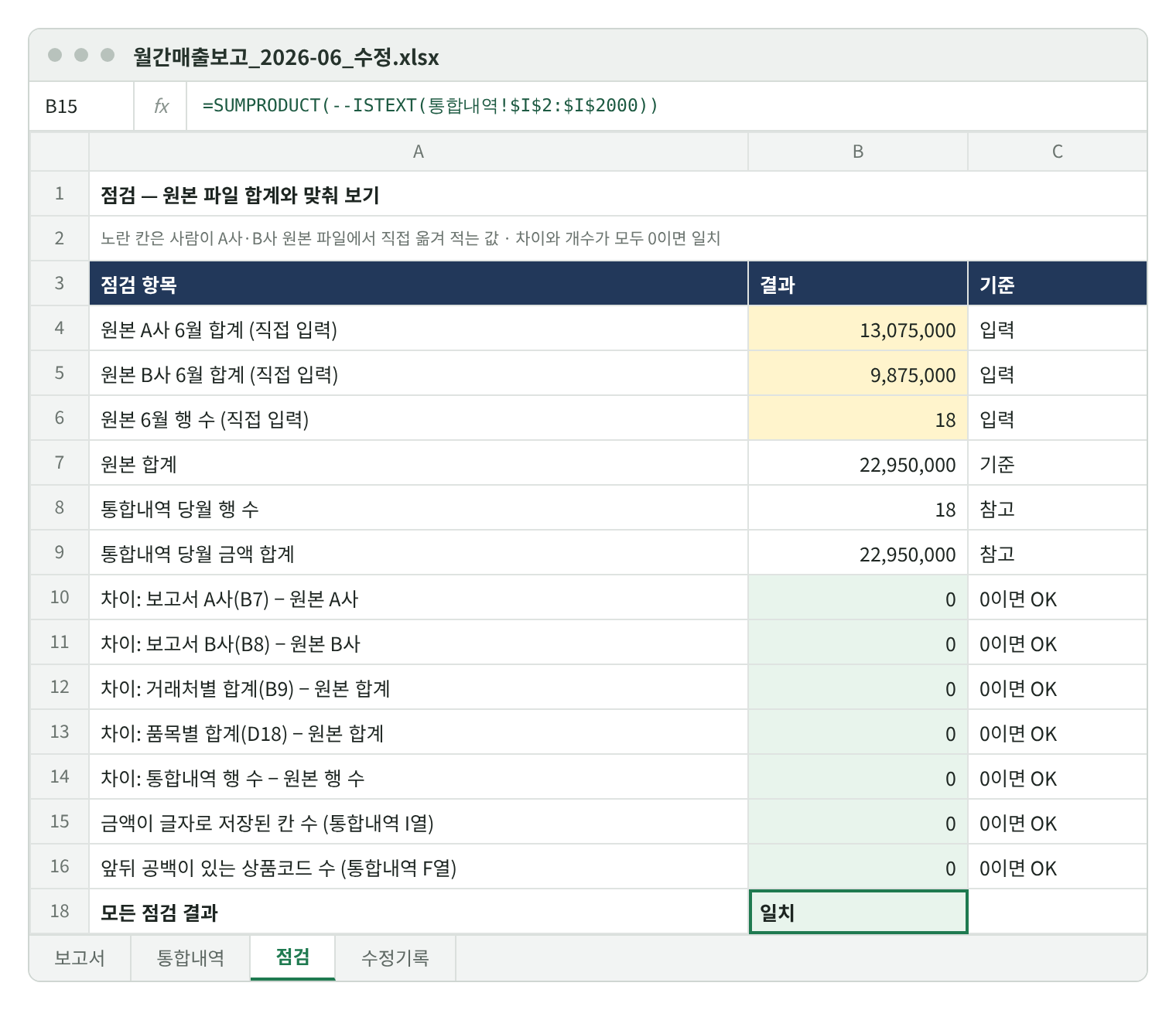
Task: Select column C header
Action: [1057, 152]
